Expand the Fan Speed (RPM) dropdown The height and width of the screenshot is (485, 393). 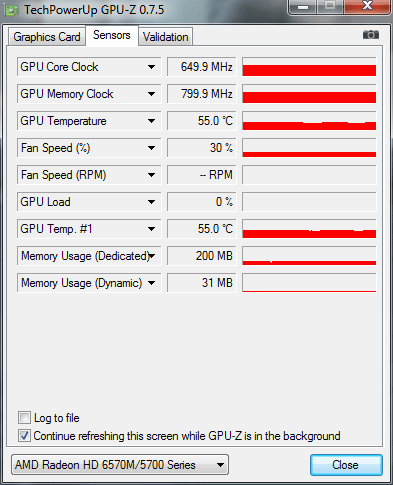tap(151, 175)
